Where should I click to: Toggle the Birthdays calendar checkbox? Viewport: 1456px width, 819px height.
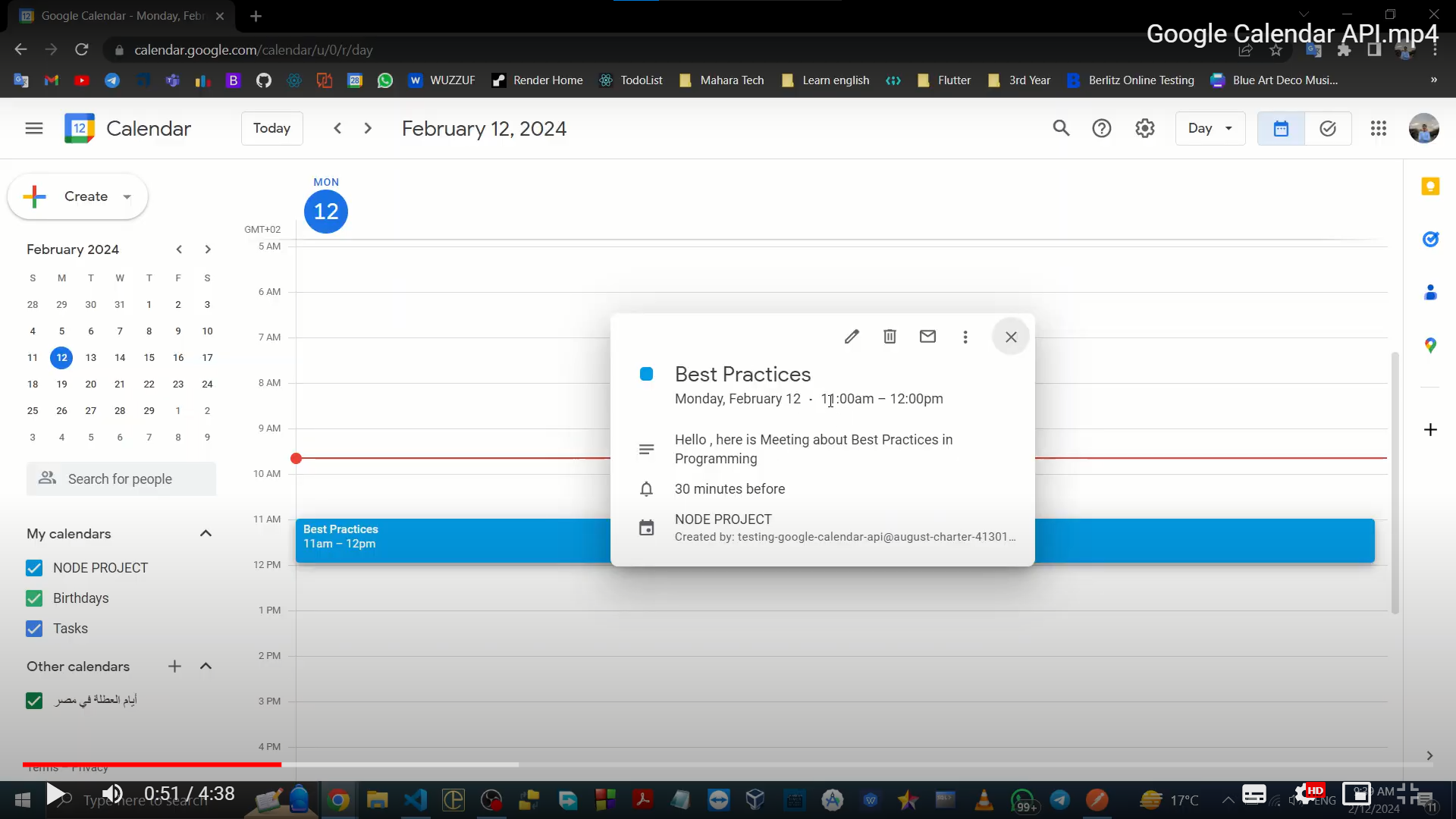[34, 598]
